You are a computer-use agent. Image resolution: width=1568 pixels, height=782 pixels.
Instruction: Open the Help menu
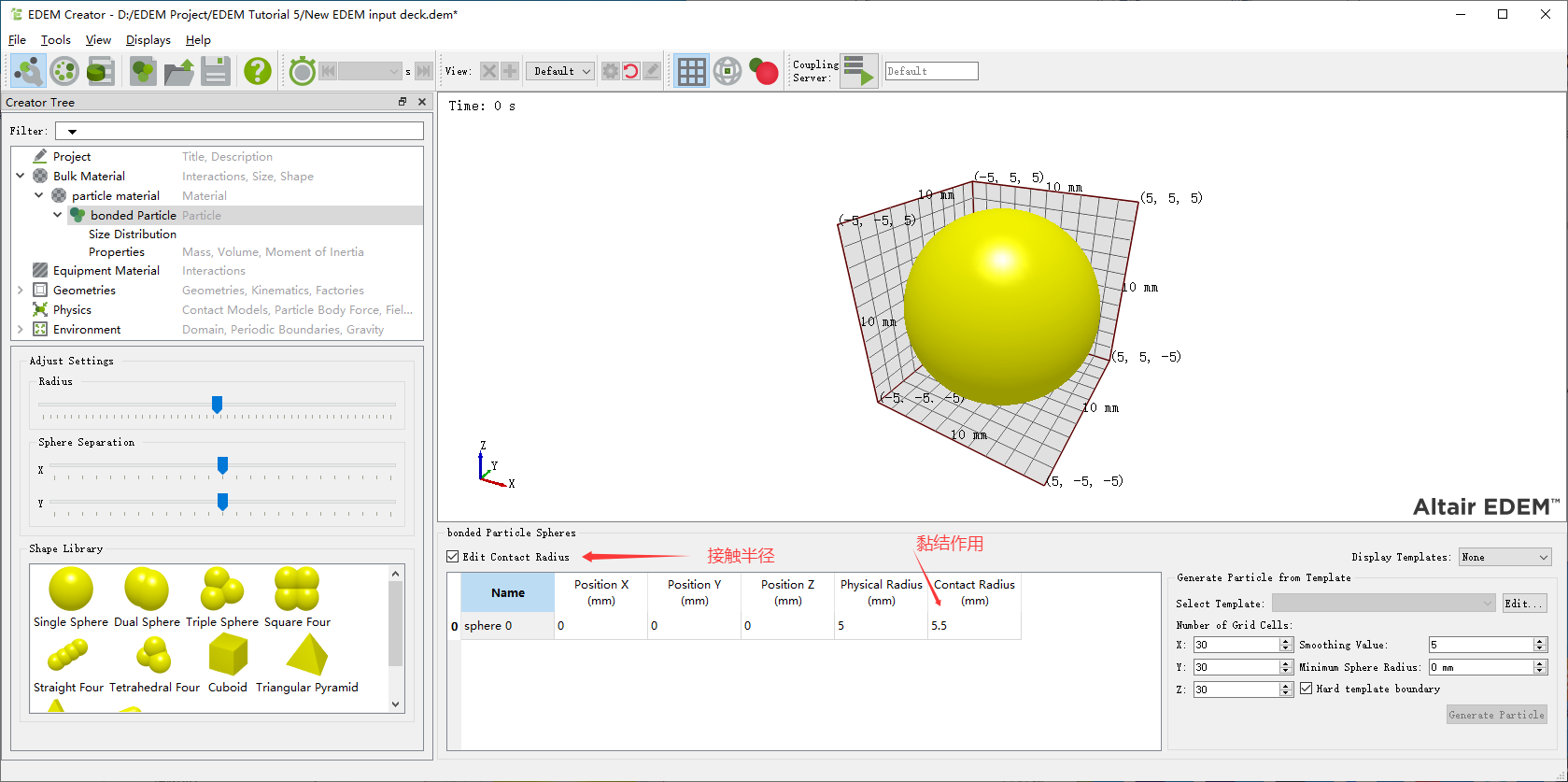point(198,40)
